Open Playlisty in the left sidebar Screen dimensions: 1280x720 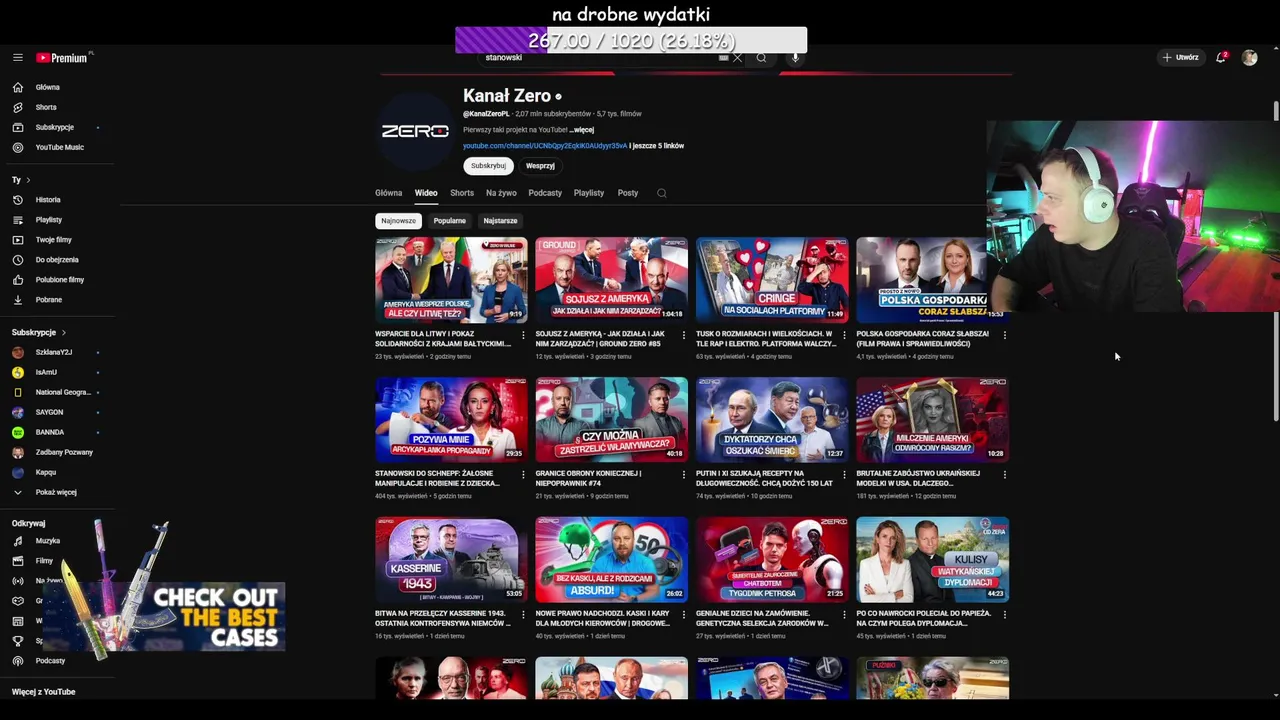[49, 220]
